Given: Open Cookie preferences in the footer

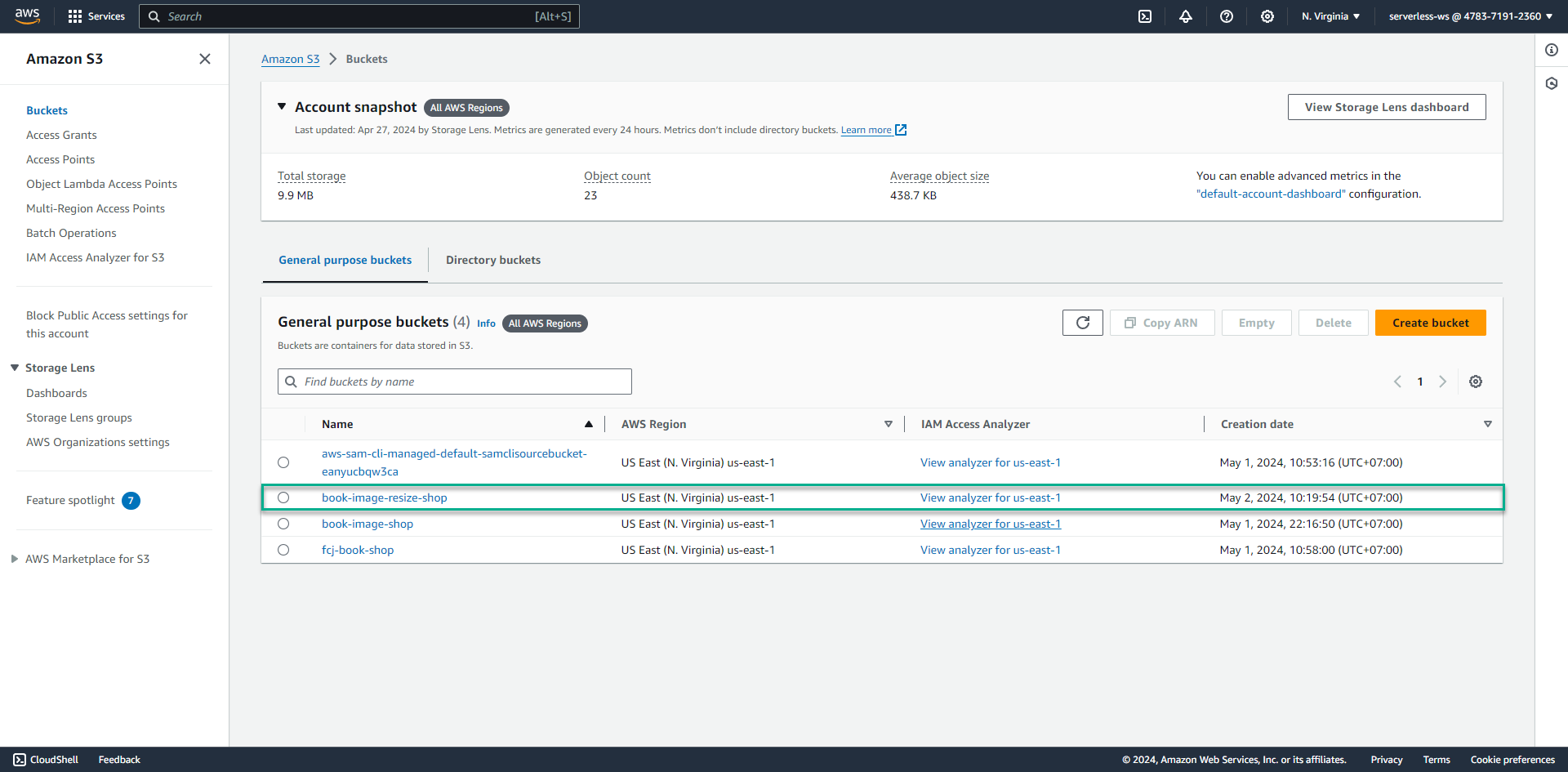Looking at the screenshot, I should (1512, 760).
